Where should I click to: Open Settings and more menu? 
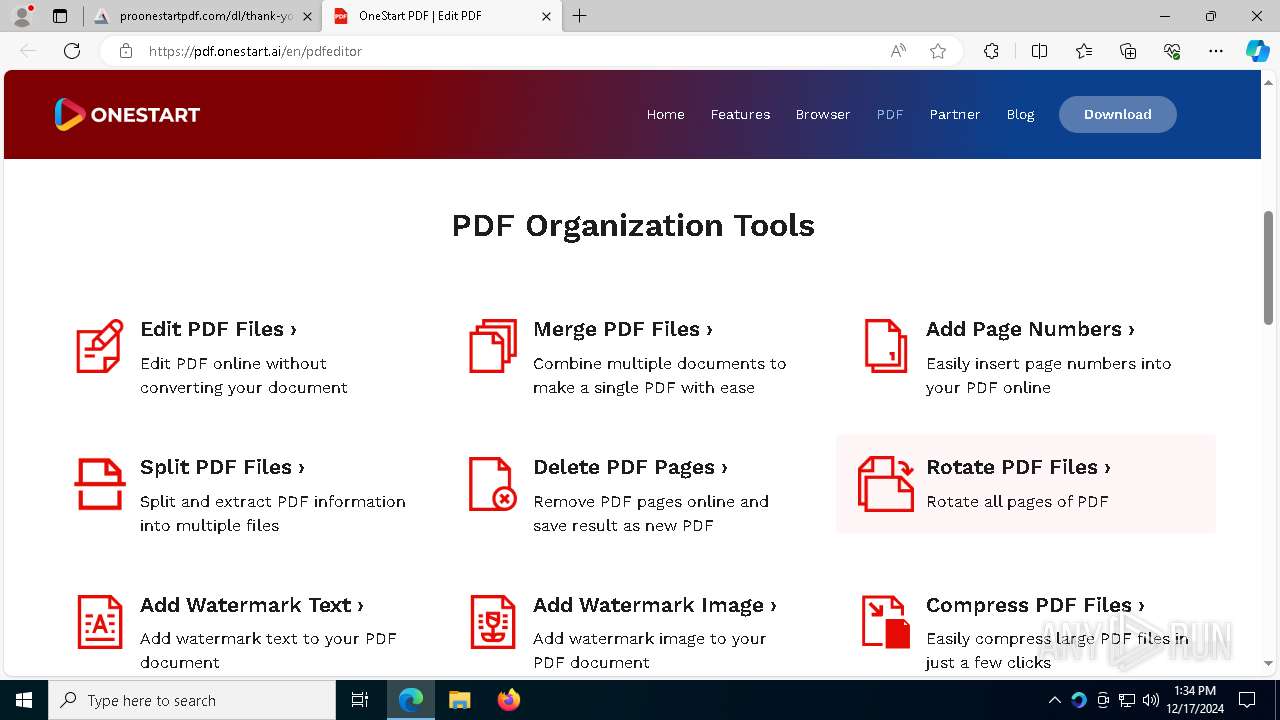coord(1216,51)
